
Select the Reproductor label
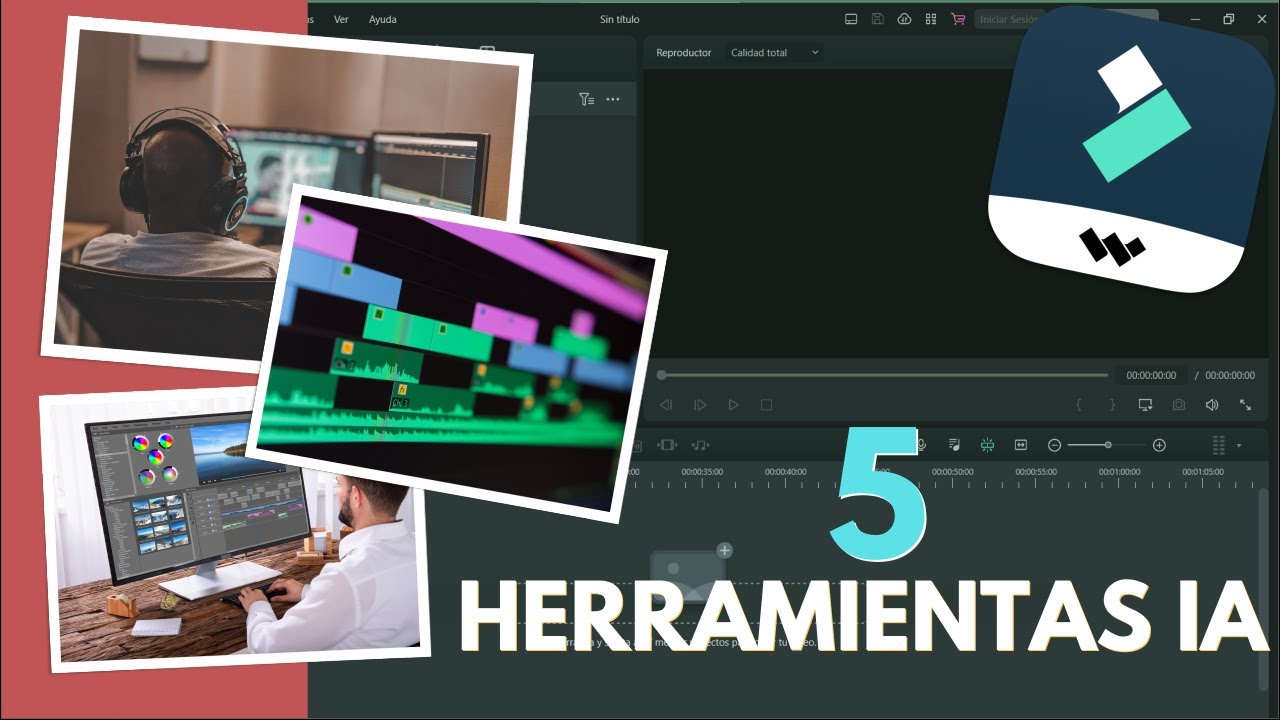(x=684, y=52)
